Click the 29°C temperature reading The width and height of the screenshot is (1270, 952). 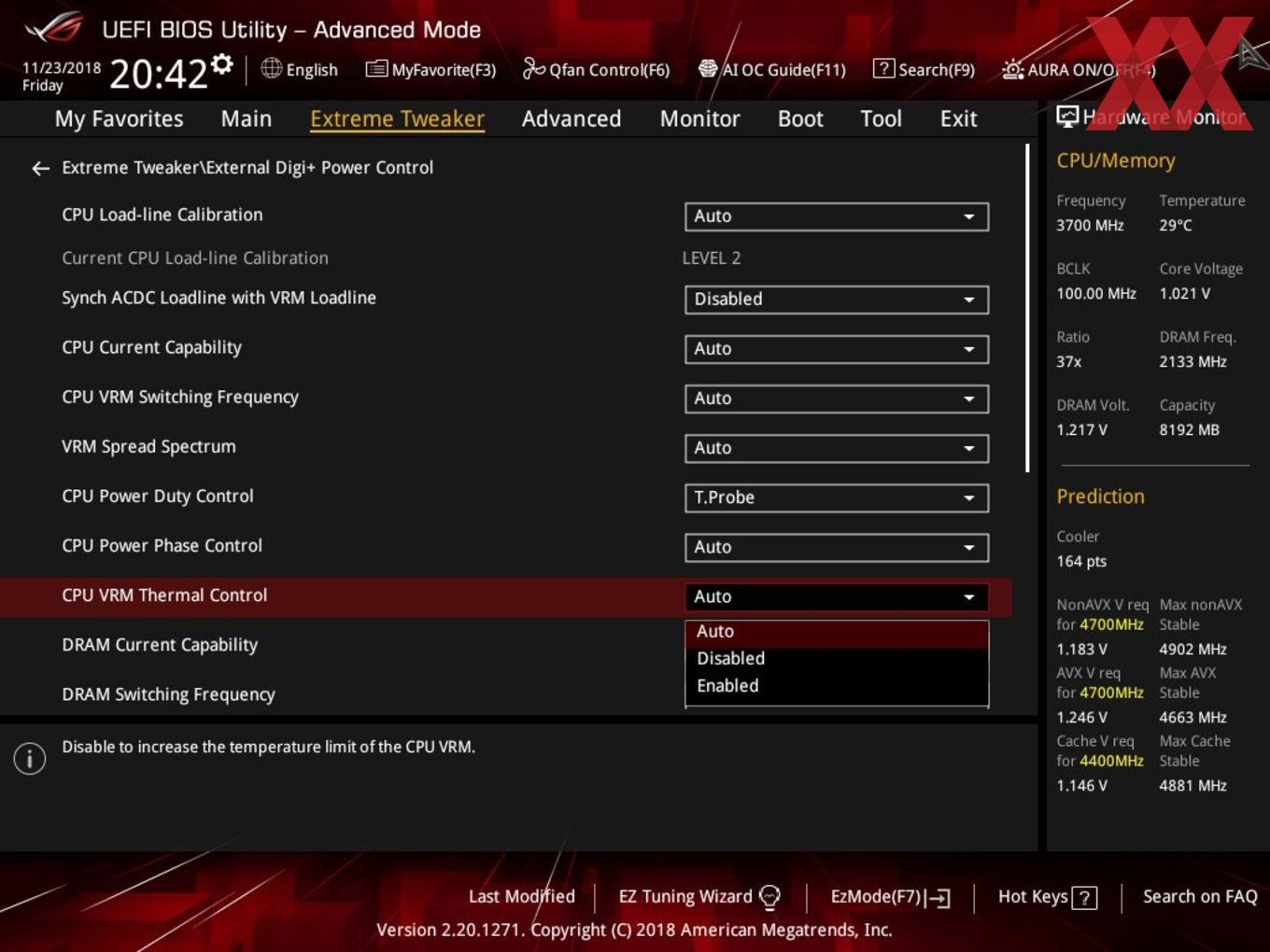1176,226
